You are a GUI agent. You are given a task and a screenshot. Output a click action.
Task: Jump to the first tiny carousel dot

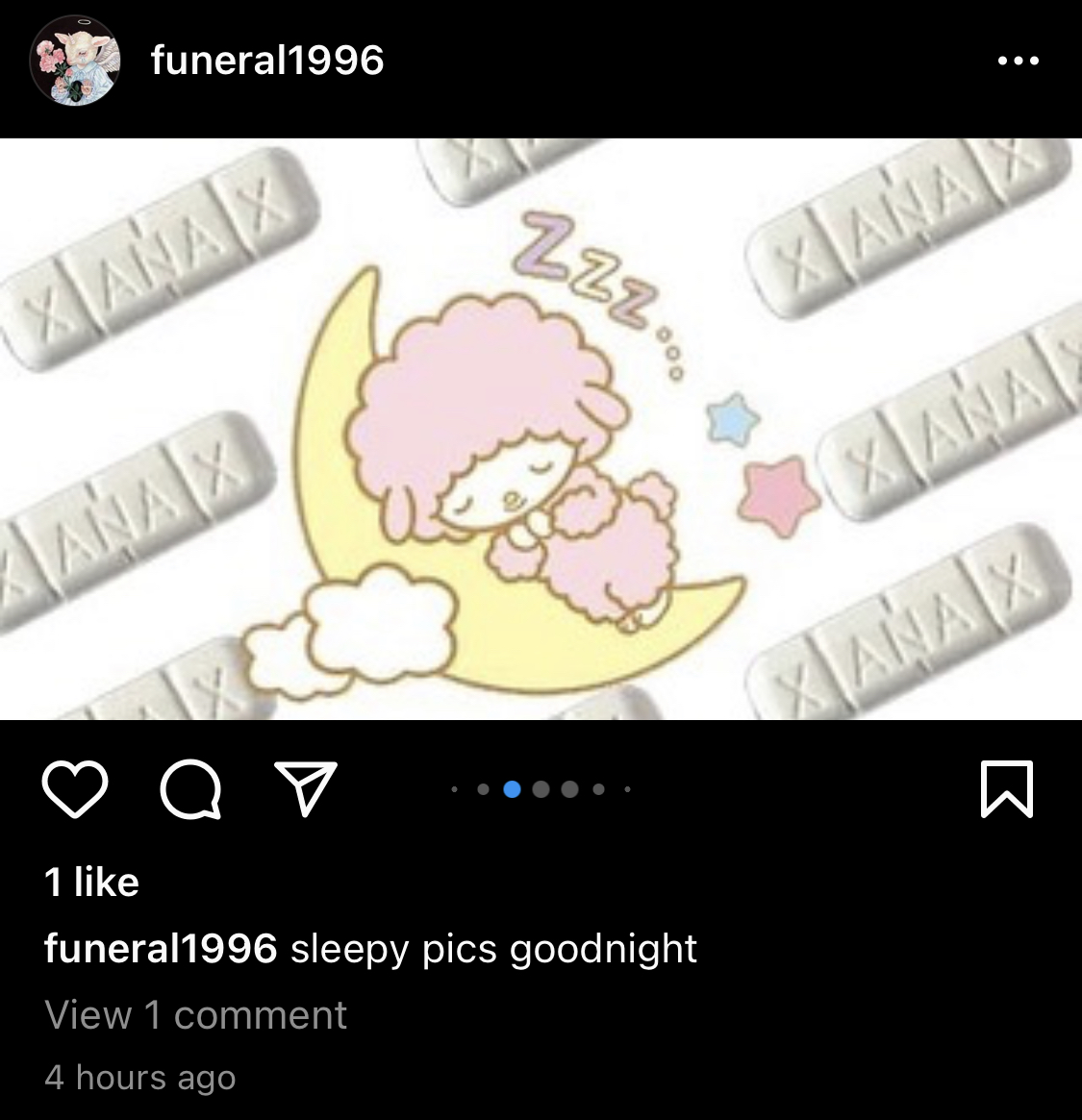(x=455, y=789)
